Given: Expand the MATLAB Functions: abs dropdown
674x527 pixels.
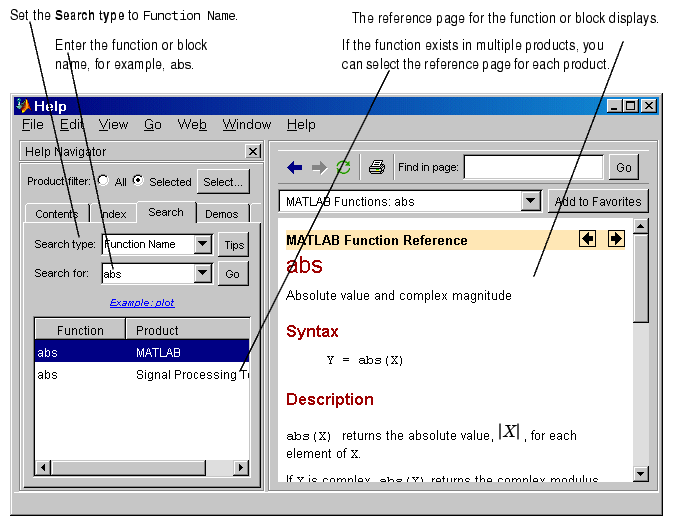Looking at the screenshot, I should (530, 201).
